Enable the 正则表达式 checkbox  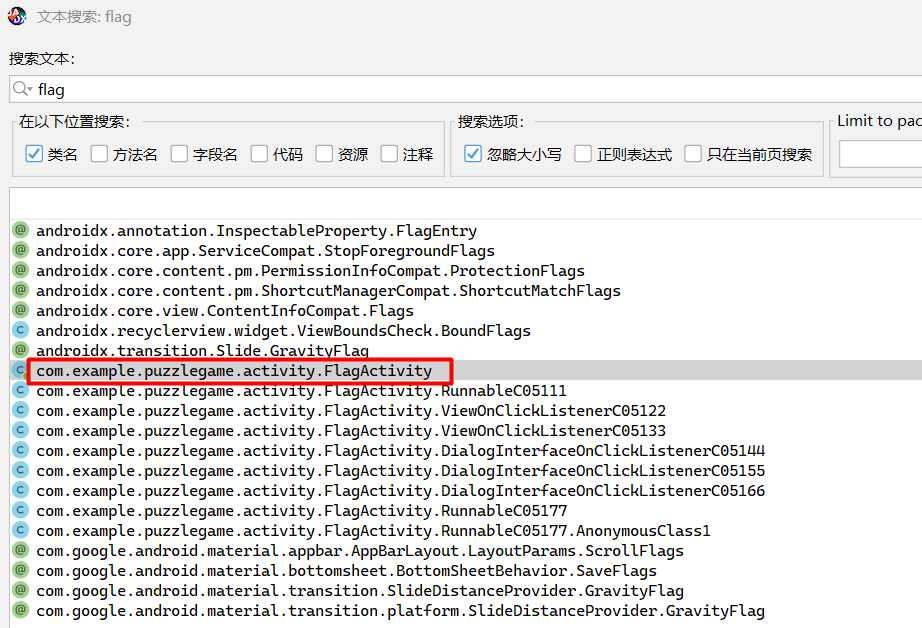(x=583, y=154)
